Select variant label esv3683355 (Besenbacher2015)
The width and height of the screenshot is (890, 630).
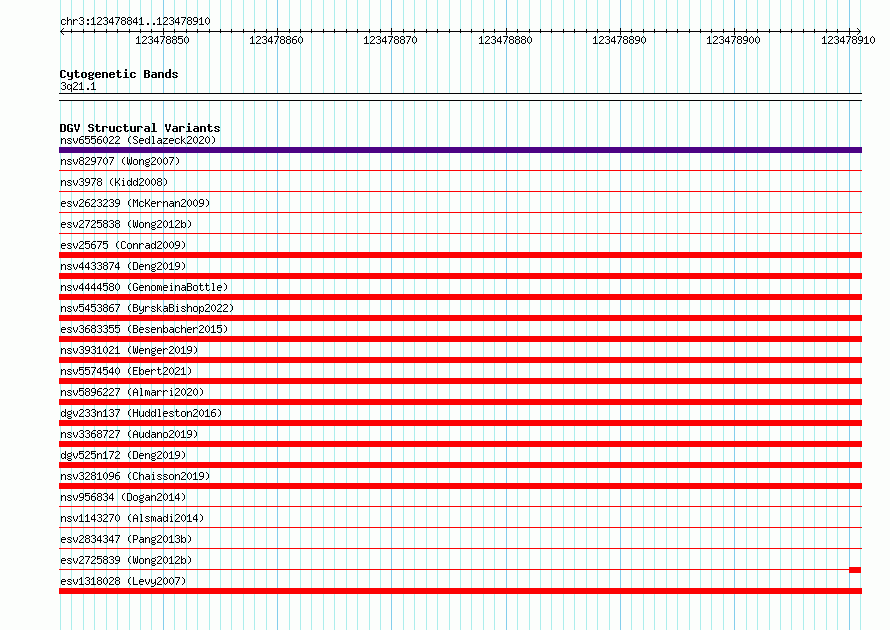[144, 329]
